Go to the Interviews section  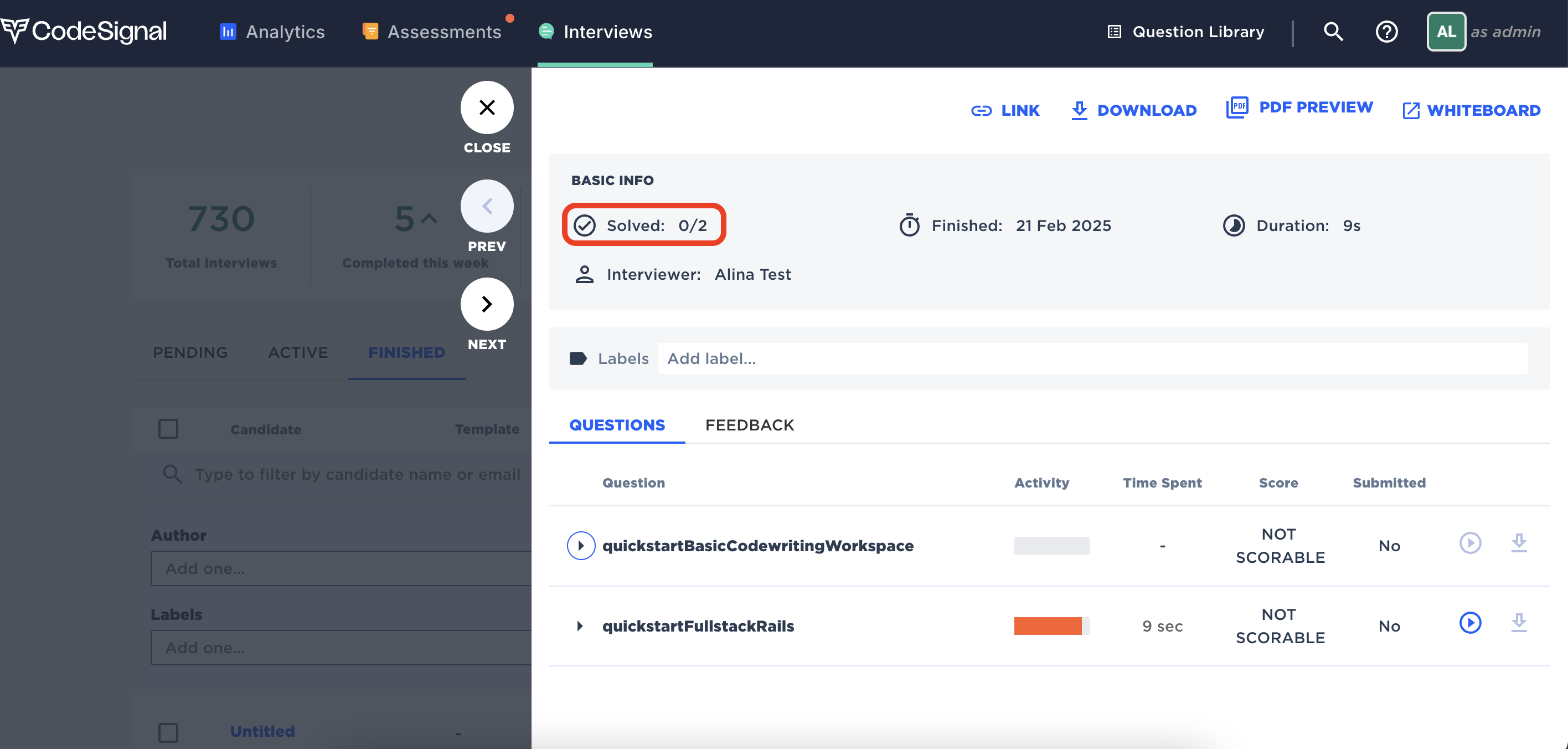click(x=595, y=32)
